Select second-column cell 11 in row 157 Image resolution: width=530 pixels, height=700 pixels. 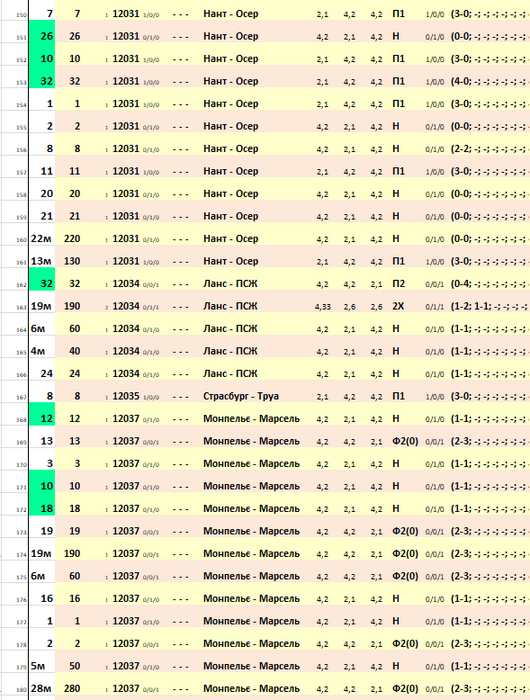(75, 171)
